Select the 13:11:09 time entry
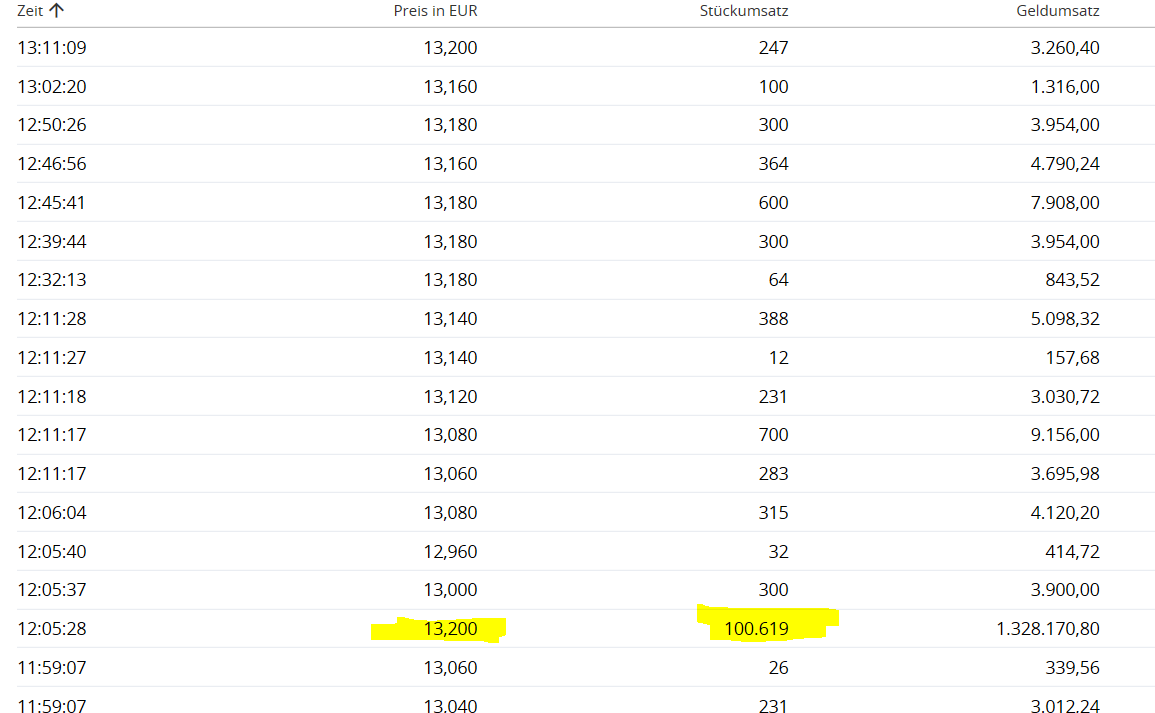Image resolution: width=1155 pixels, height=713 pixels. 52,47
